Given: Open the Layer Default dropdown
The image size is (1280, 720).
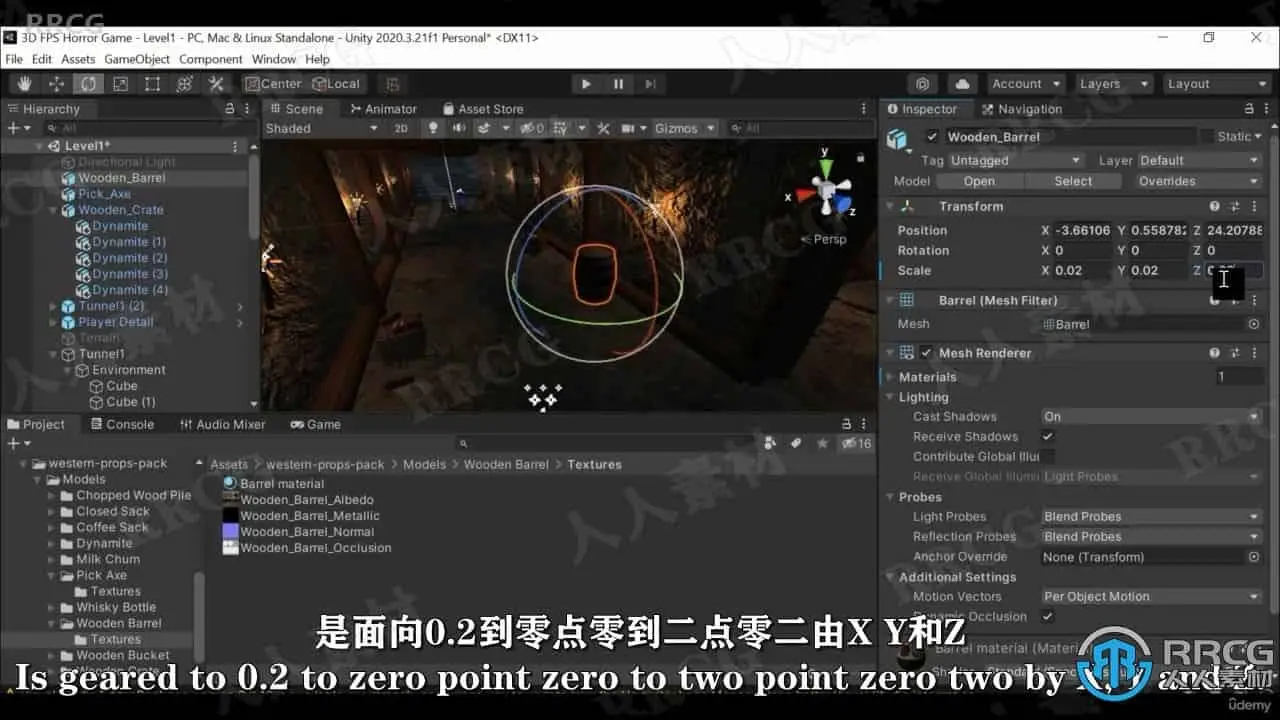Looking at the screenshot, I should coord(1199,160).
